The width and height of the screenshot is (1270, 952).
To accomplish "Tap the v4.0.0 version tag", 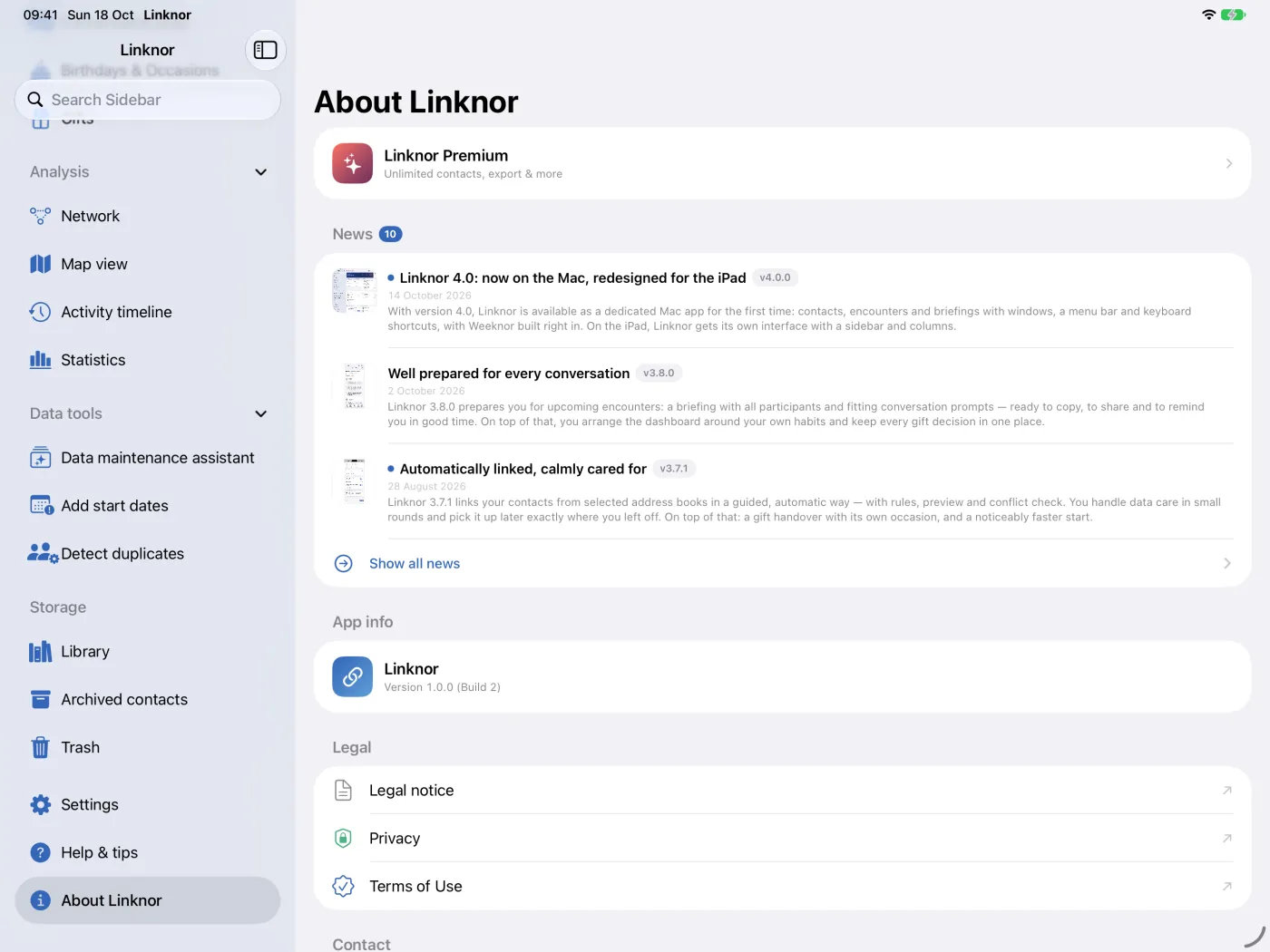I will coord(775,278).
